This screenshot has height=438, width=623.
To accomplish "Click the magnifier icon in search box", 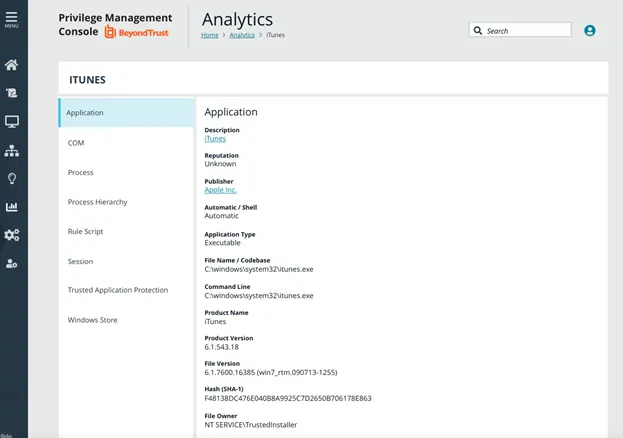I will point(478,31).
